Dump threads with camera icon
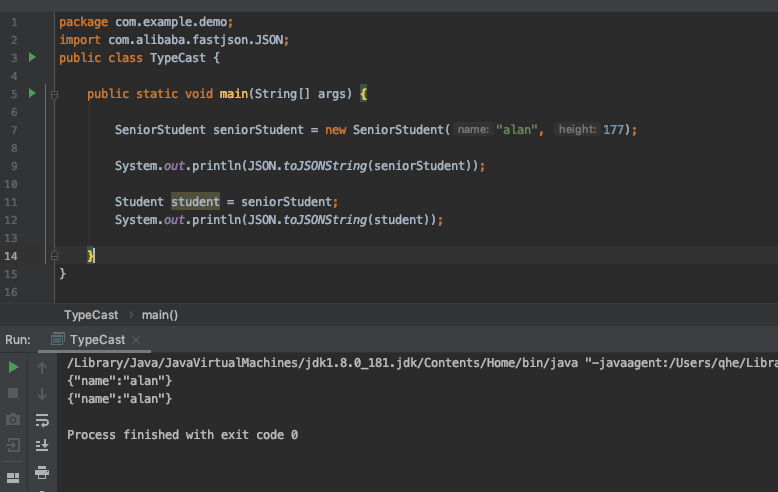 pos(13,420)
